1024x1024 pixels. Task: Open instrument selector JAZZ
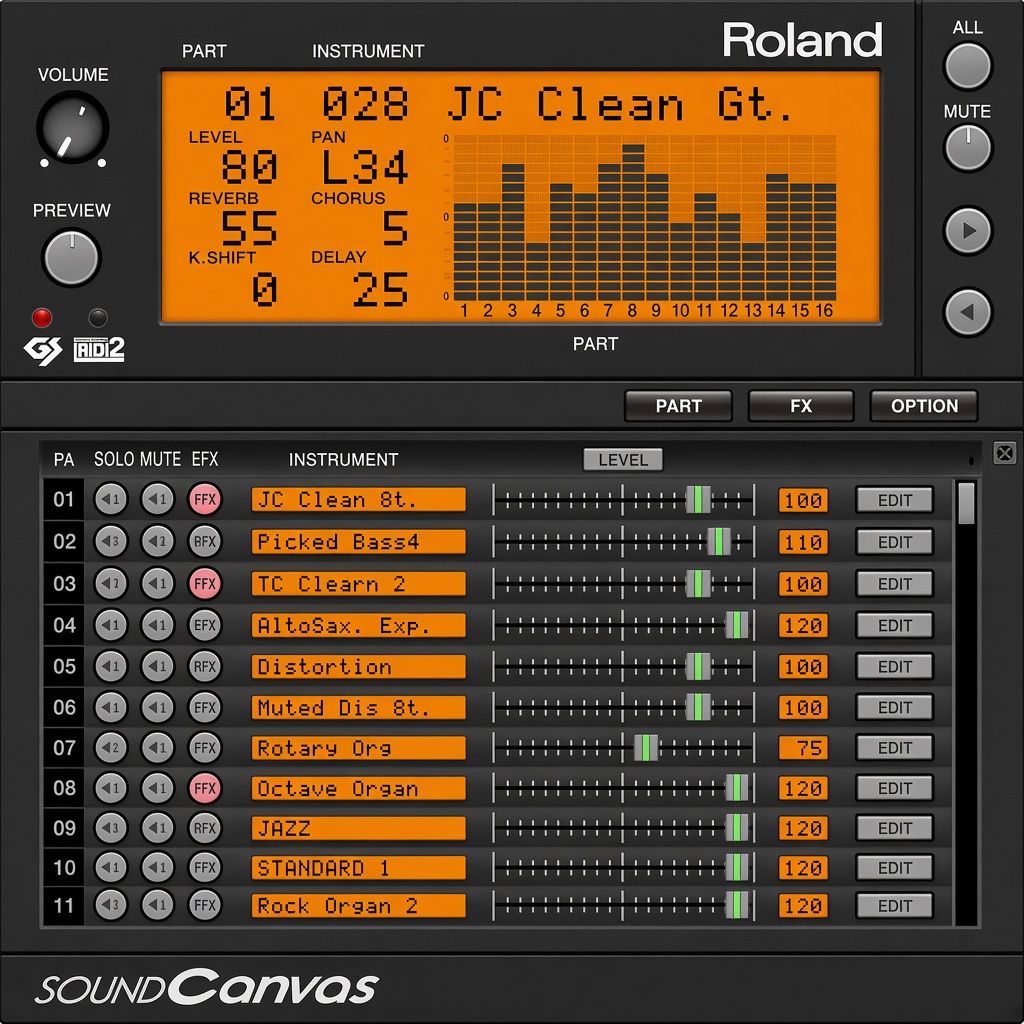[x=359, y=828]
